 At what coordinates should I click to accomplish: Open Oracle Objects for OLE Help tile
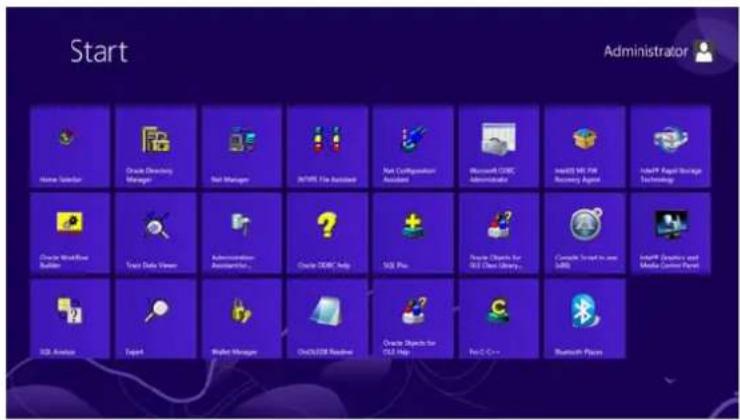(413, 319)
